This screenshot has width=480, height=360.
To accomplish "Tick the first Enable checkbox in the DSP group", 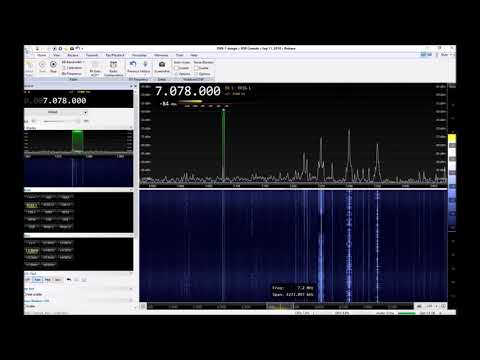I will [176, 68].
